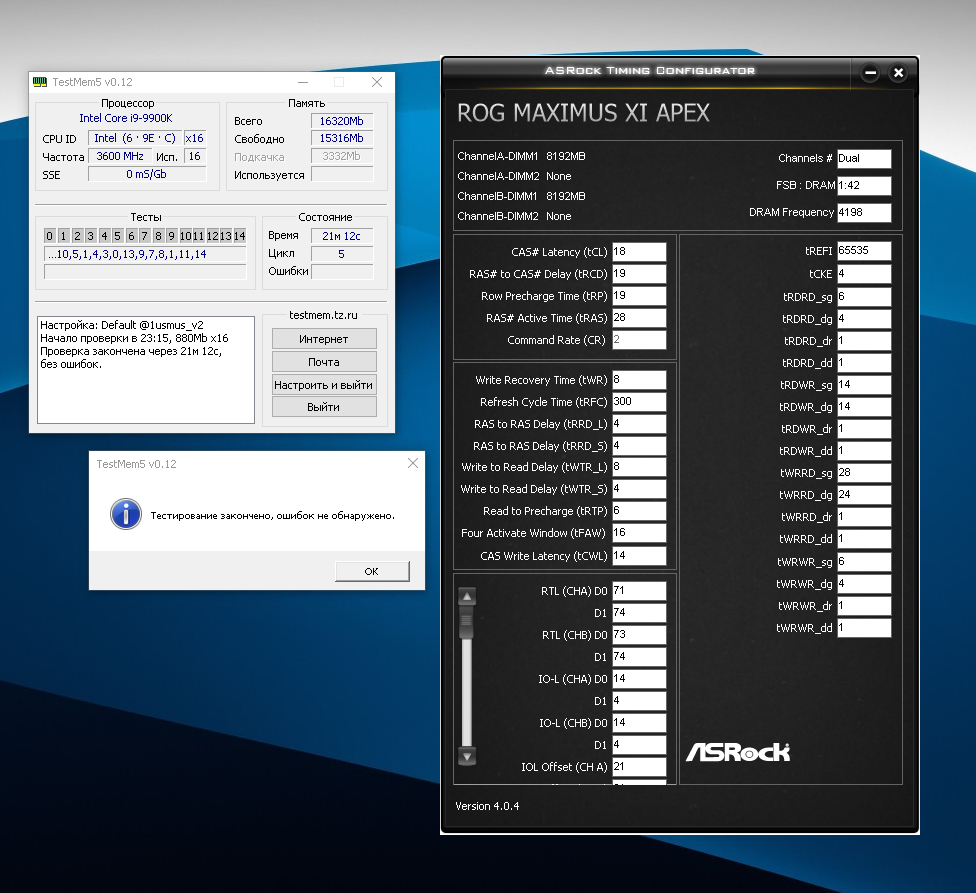This screenshot has height=893, width=976.
Task: Click the IO-L (CHA) D0 field
Action: coord(639,679)
